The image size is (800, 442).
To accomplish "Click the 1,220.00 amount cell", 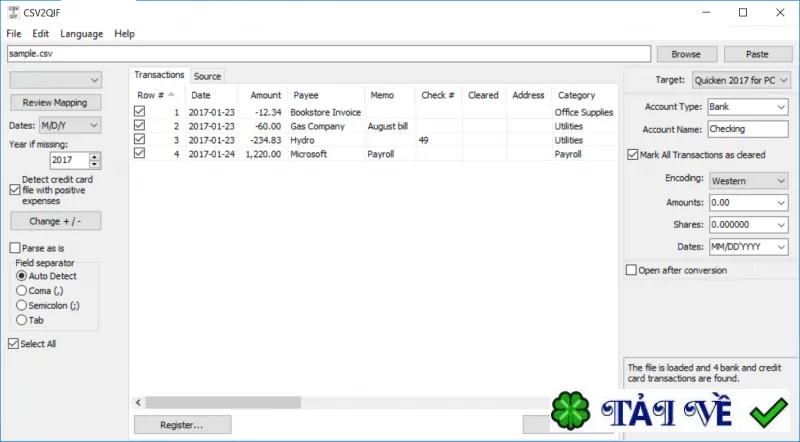I will [x=263, y=154].
